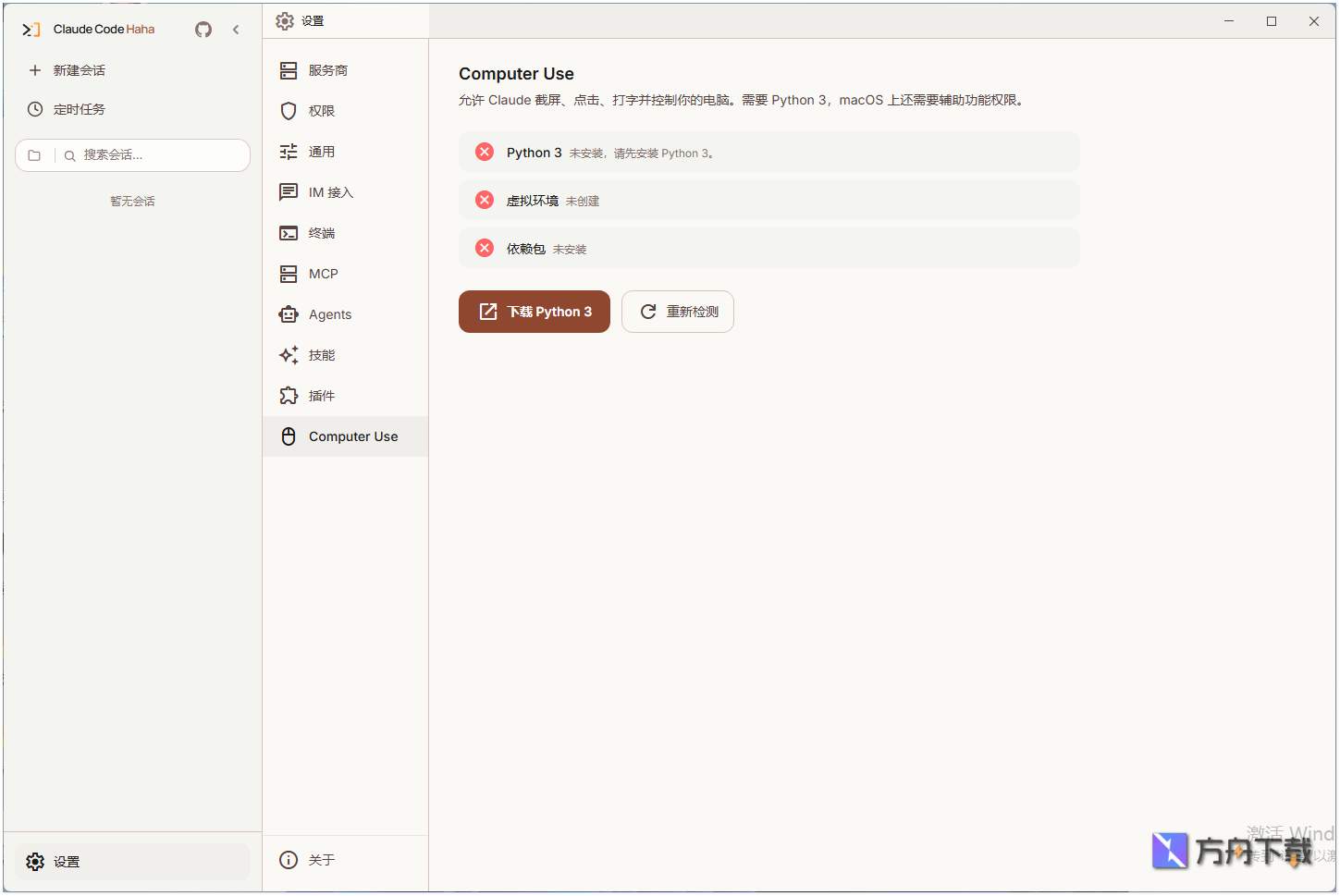This screenshot has height=896, width=1340.
Task: Click the 设置 button at sidebar bottom
Action: point(67,862)
